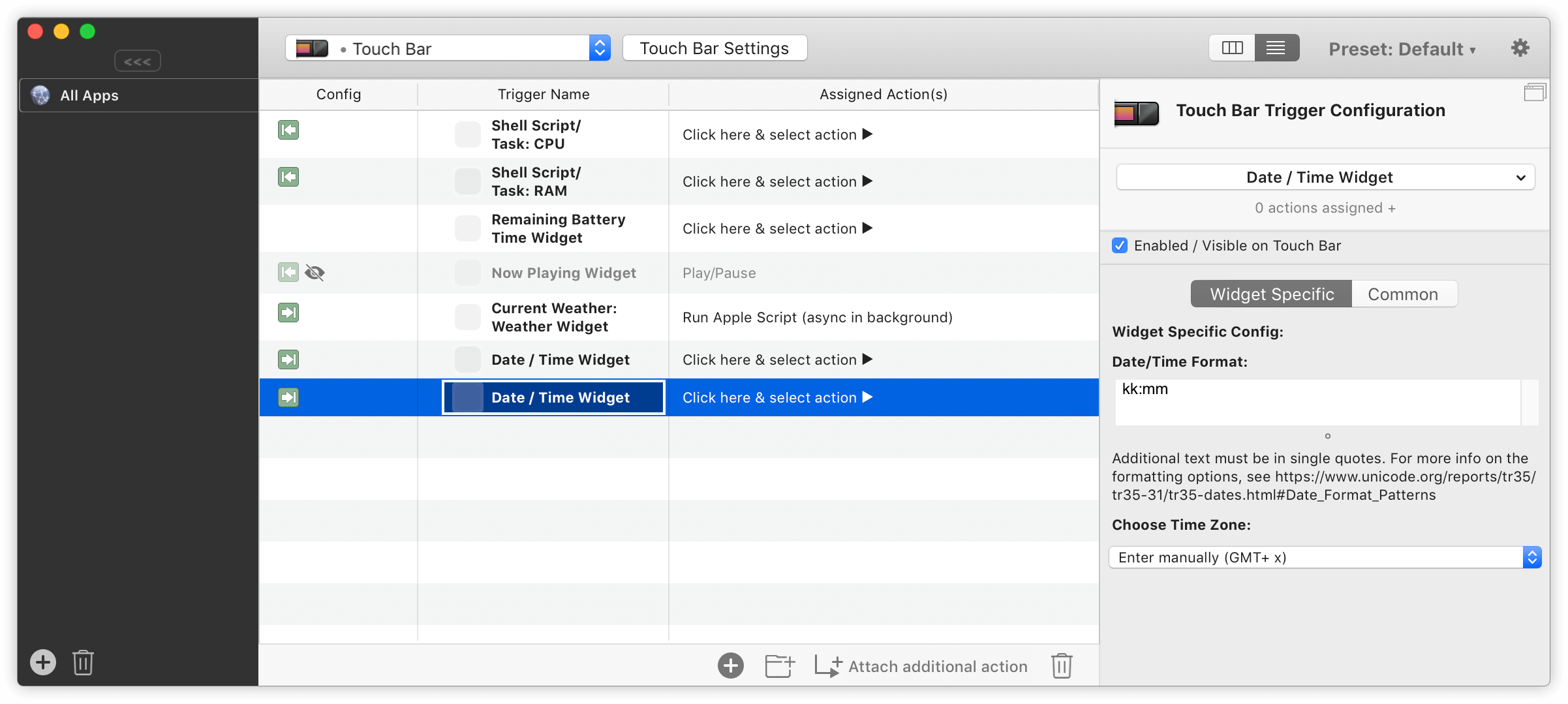Switch to Widget Specific tab
Viewport: 1568px width, 704px height.
[1271, 294]
